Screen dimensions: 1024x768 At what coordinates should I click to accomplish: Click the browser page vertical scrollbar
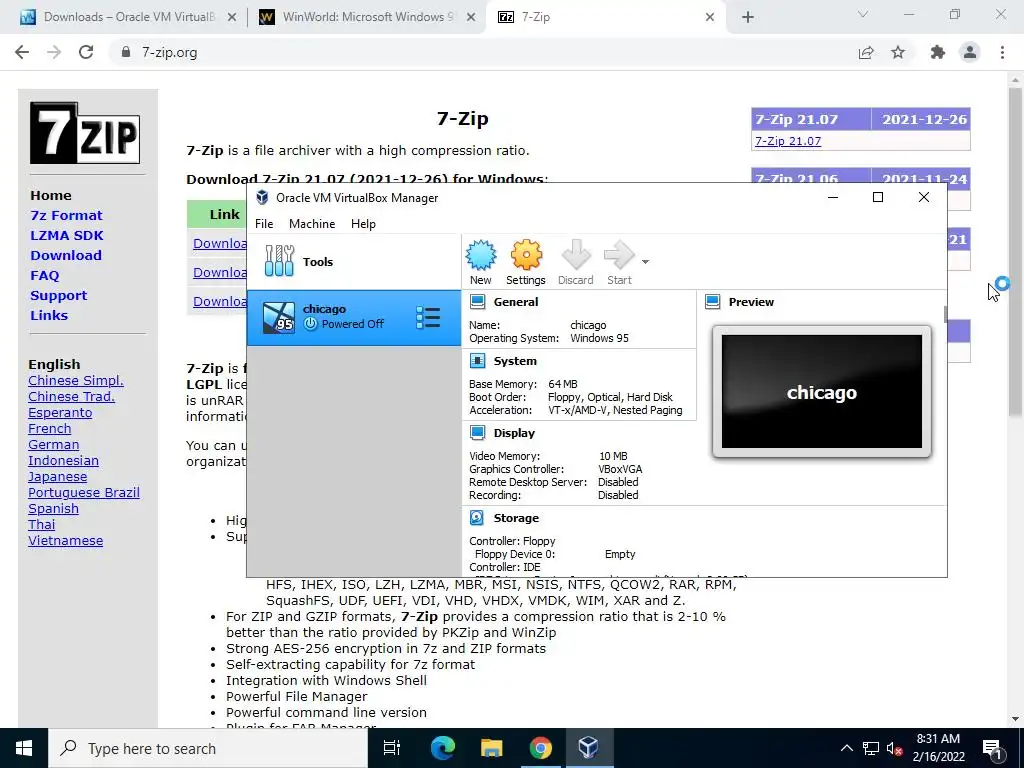click(1015, 251)
